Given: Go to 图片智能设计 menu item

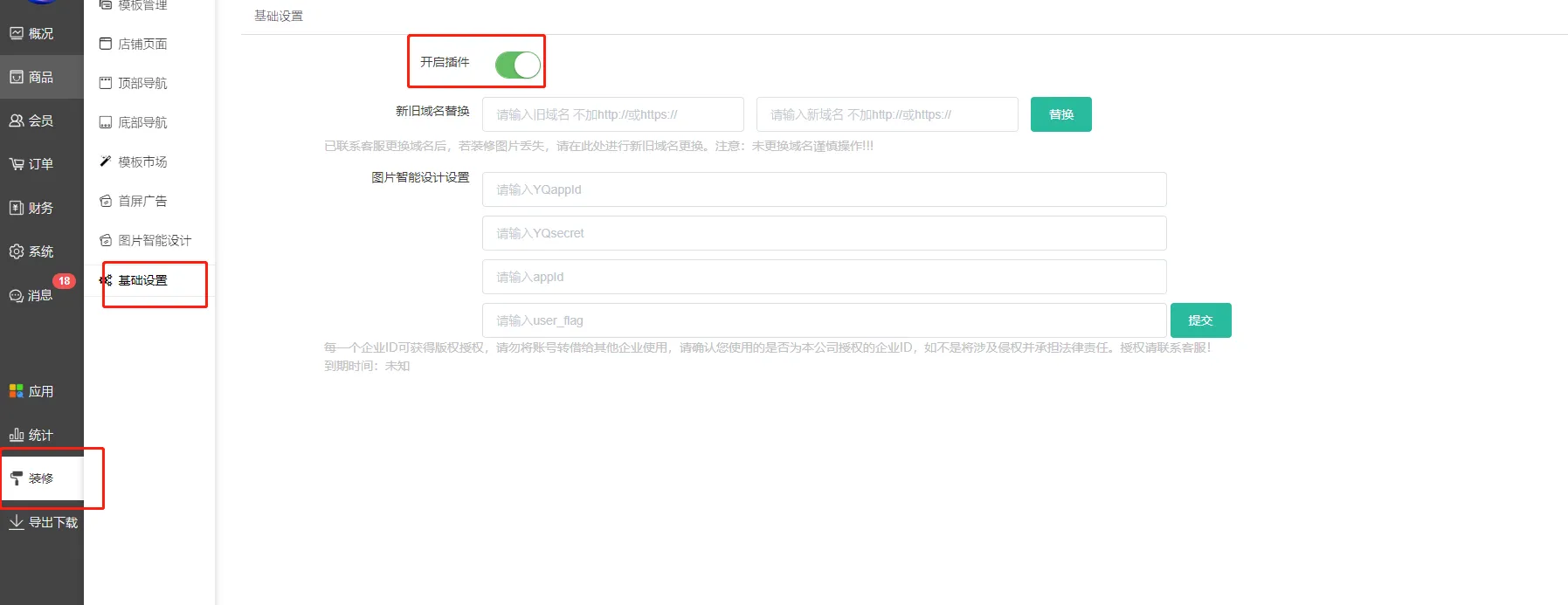Looking at the screenshot, I should pyautogui.click(x=154, y=240).
